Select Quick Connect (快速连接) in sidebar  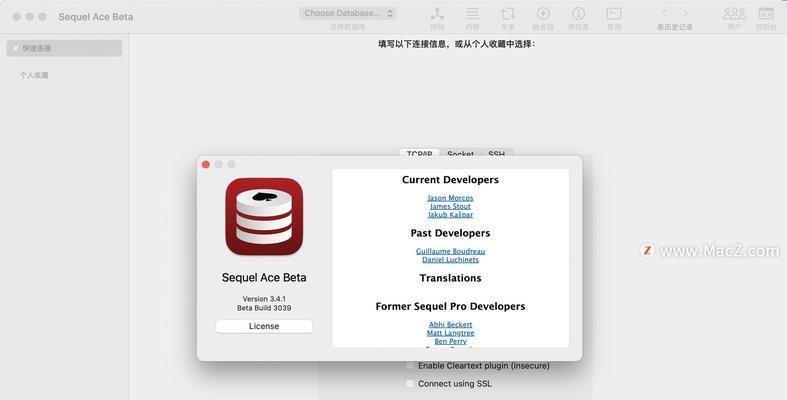tap(64, 48)
